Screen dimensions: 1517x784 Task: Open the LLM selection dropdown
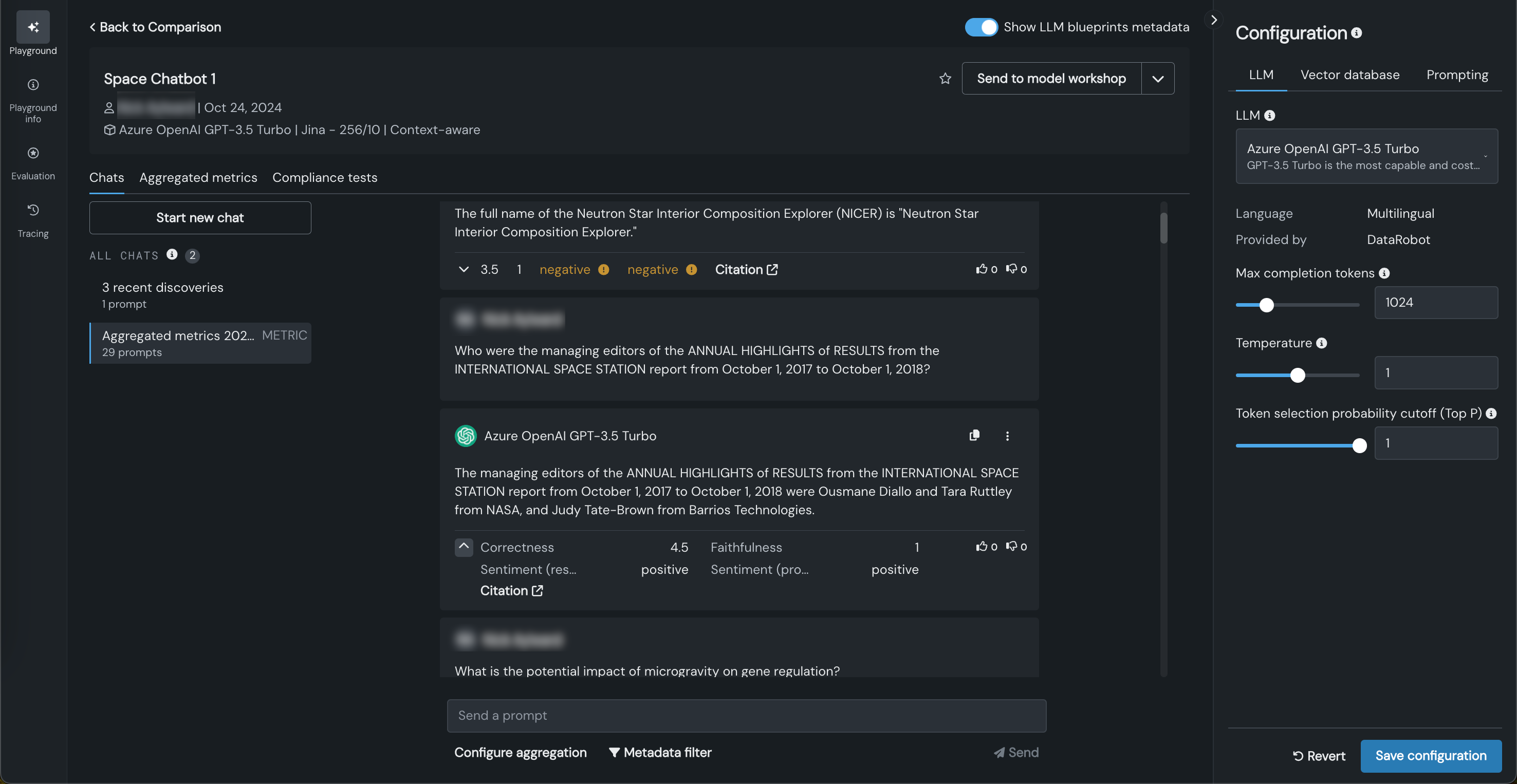click(x=1366, y=156)
